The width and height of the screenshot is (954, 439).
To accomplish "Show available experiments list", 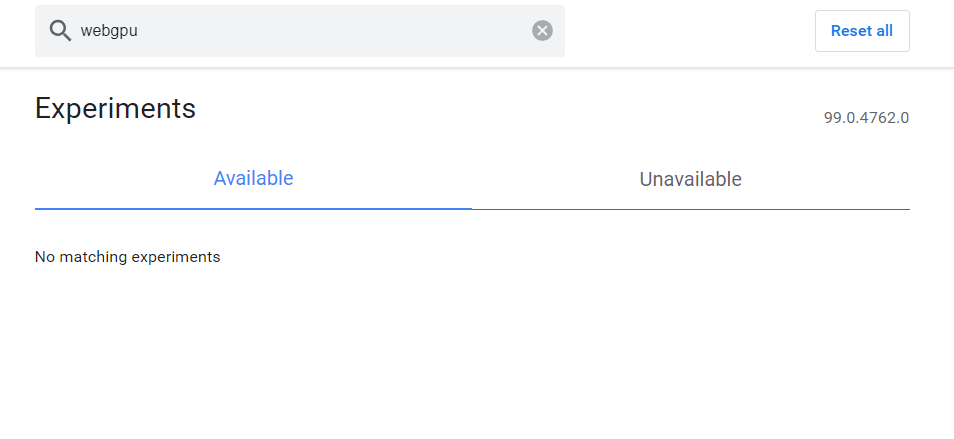I will pos(253,179).
